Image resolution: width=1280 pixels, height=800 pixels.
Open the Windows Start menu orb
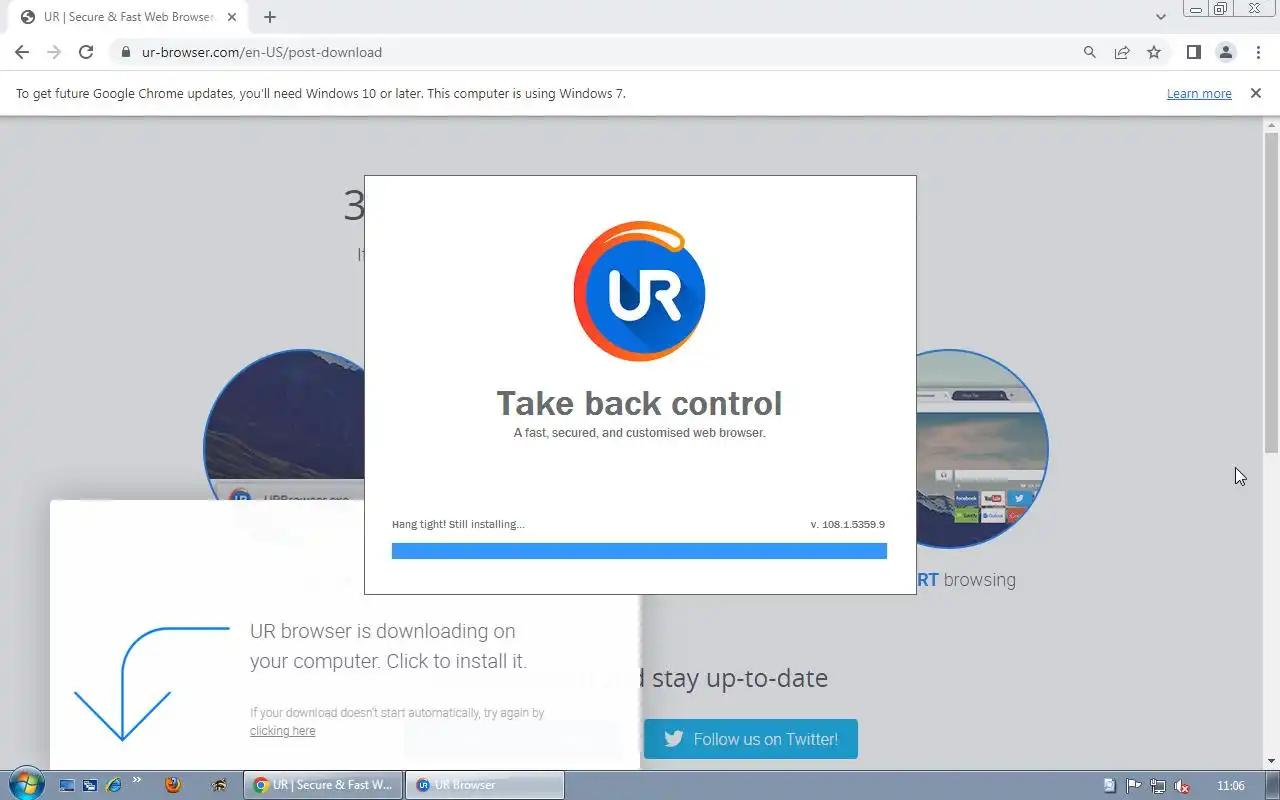[26, 784]
